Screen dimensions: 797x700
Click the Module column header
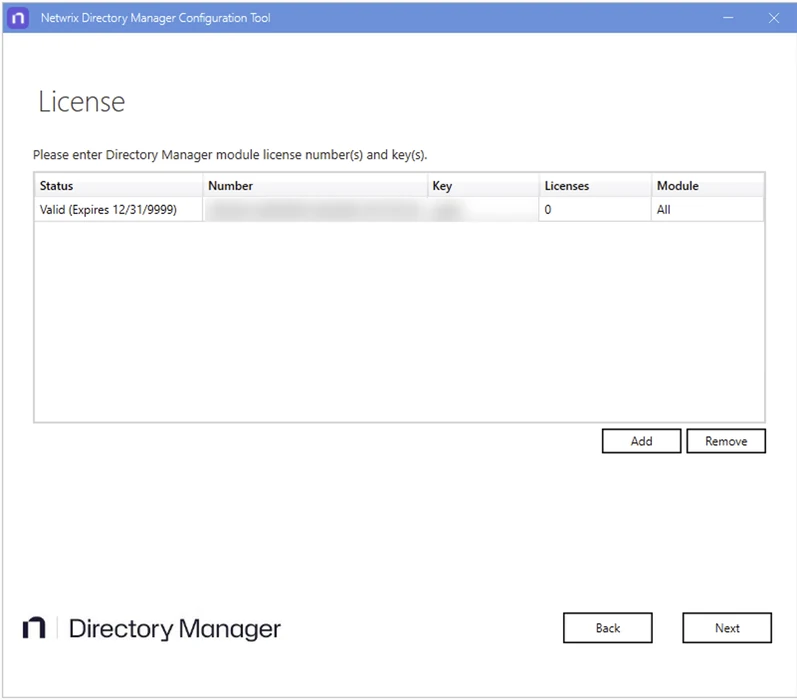pos(708,186)
